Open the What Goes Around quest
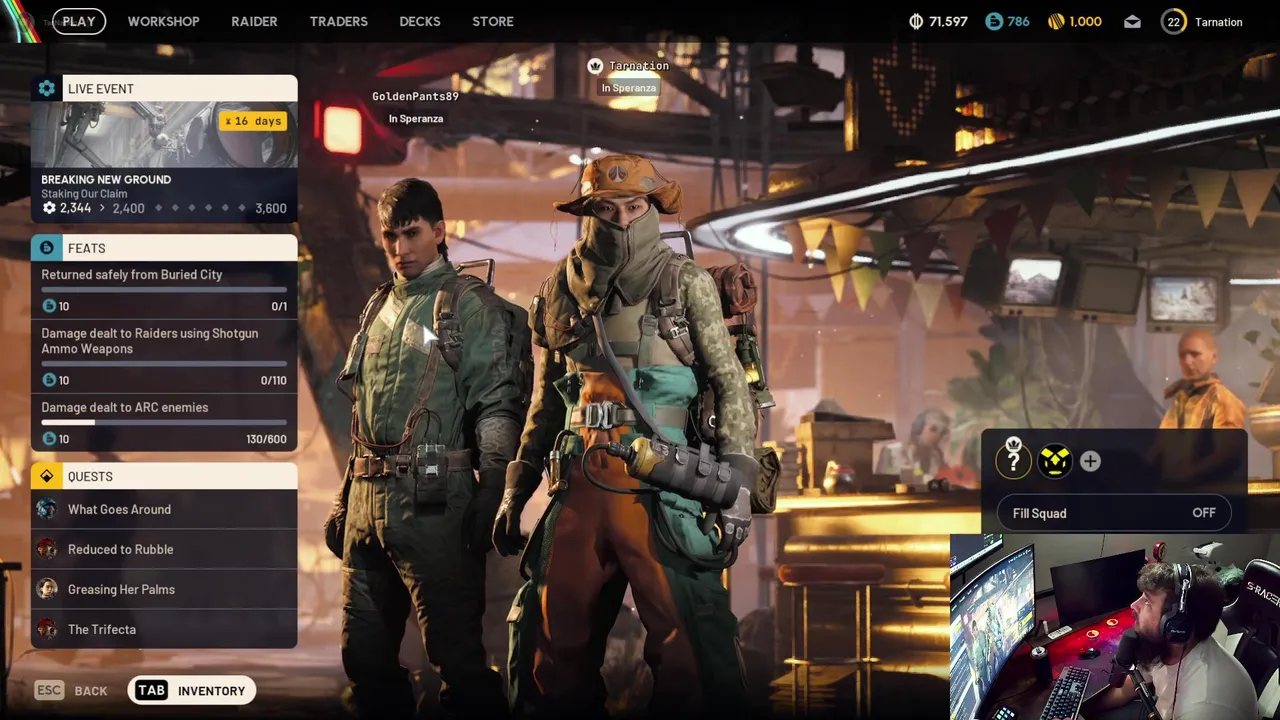1280x720 pixels. click(x=164, y=509)
